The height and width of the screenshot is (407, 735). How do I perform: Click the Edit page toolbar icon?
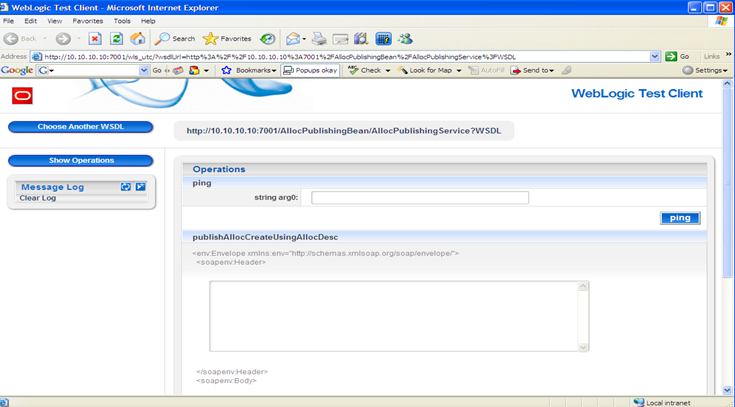click(x=340, y=39)
